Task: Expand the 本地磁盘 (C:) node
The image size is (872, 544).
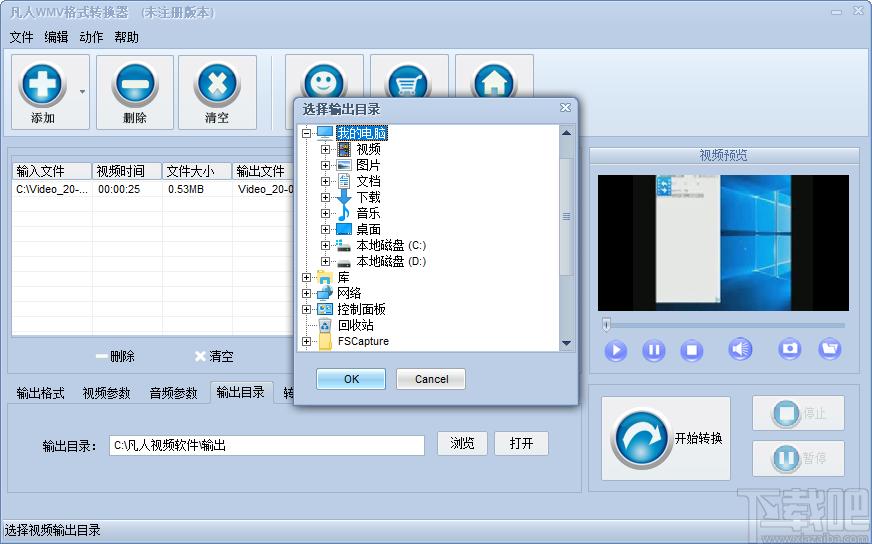Action: [x=325, y=245]
